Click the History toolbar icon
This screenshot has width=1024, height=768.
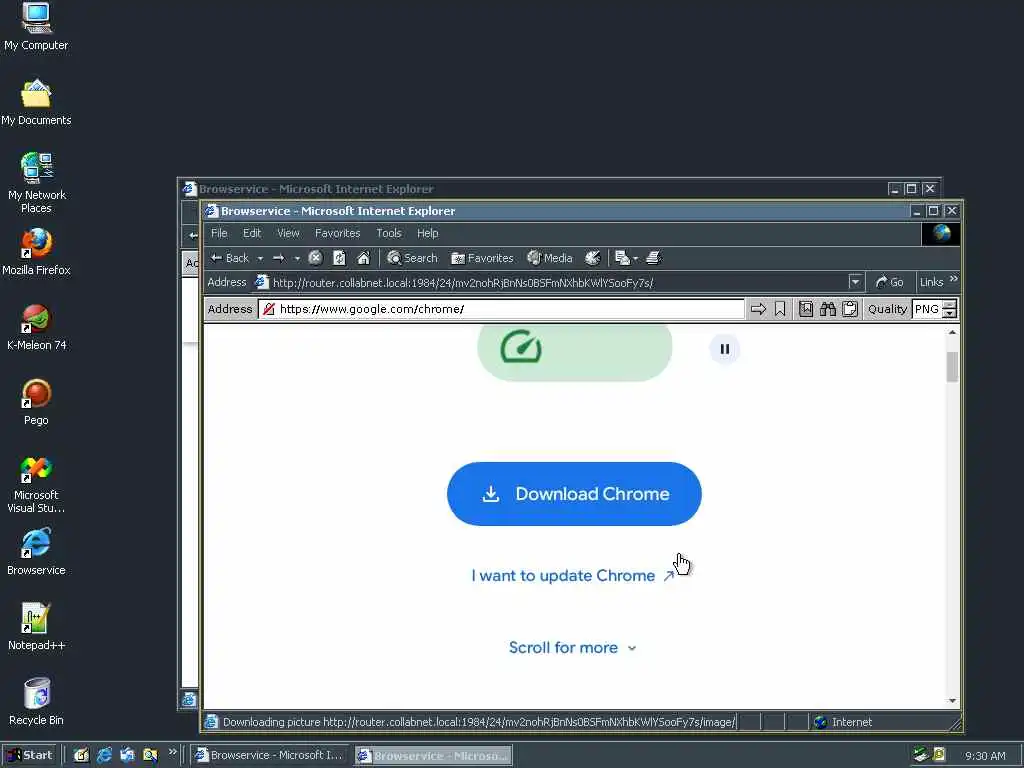click(592, 258)
